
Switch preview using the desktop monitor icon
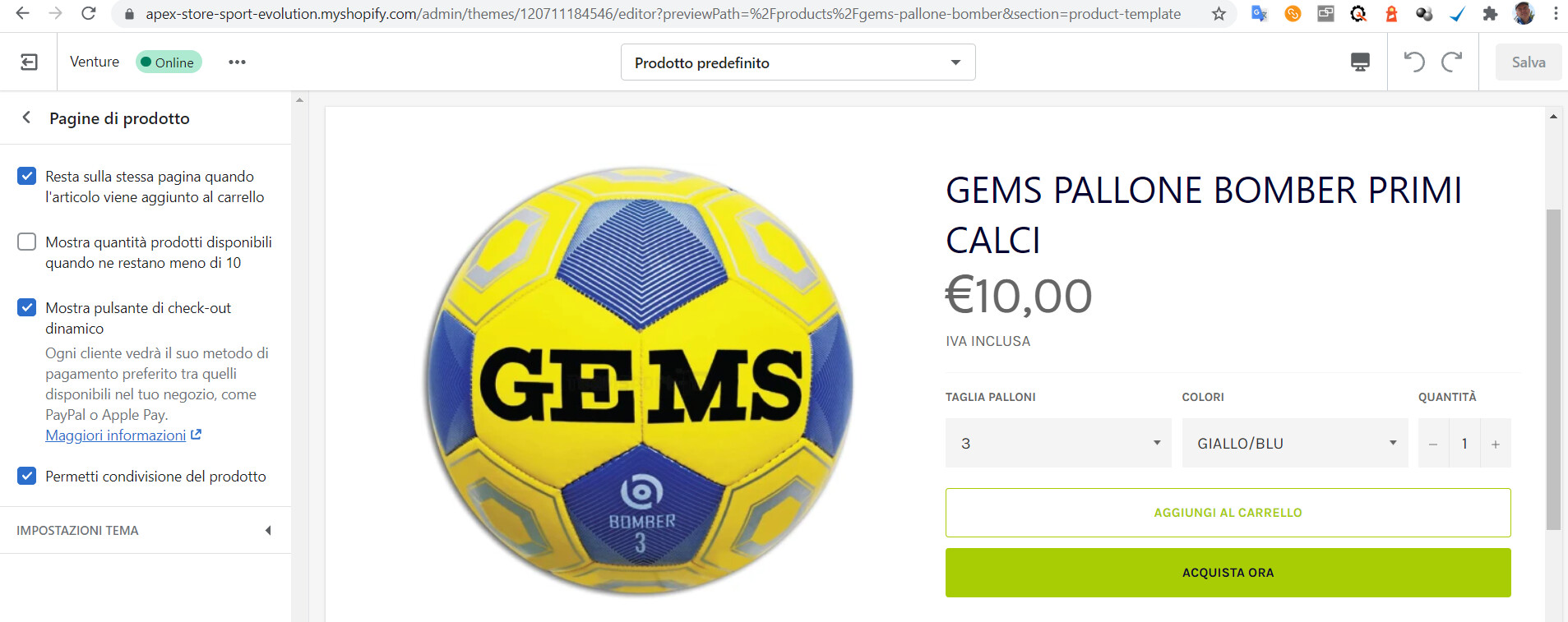[1360, 62]
